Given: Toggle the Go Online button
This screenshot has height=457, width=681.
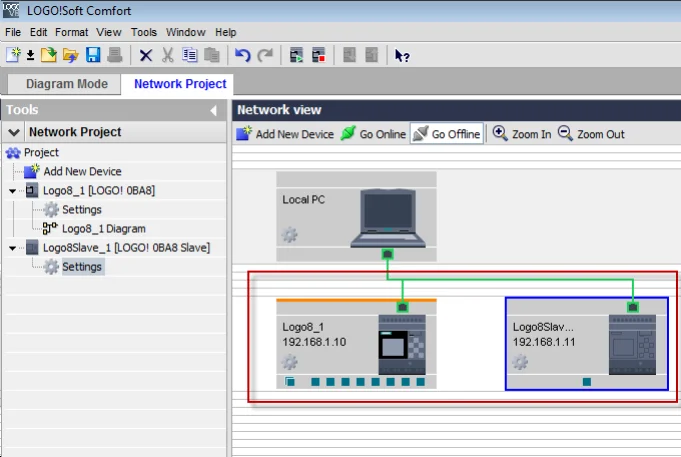Looking at the screenshot, I should click(373, 134).
